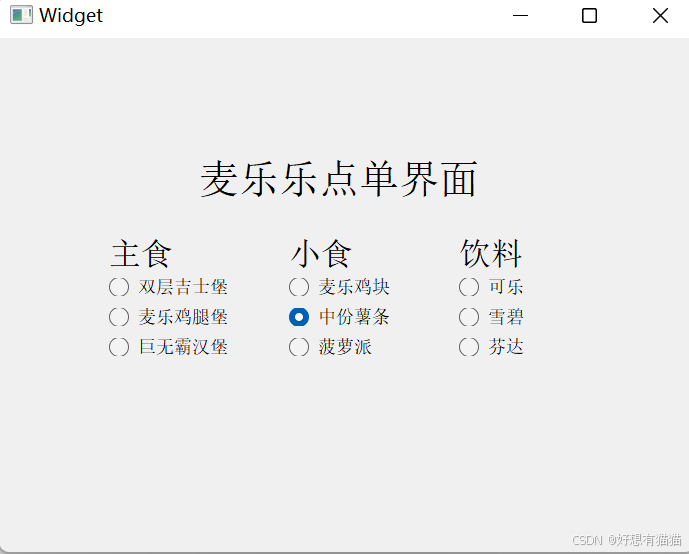The width and height of the screenshot is (689, 554).
Task: Minimize the Widget window
Action: tap(520, 16)
